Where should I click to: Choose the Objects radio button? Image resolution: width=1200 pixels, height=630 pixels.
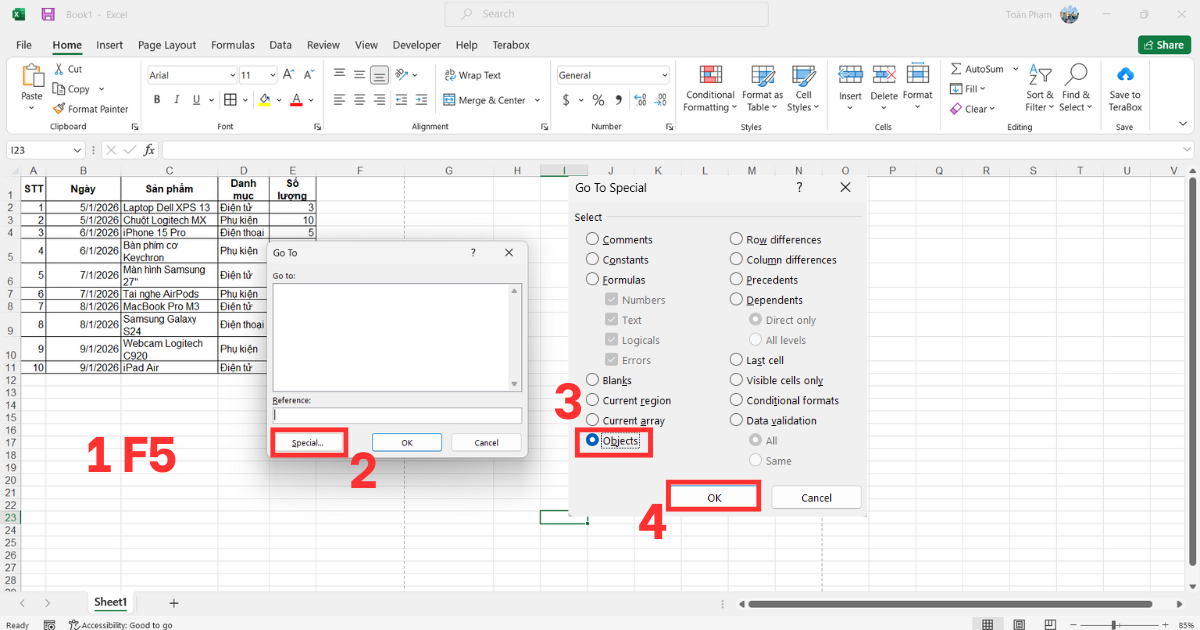point(592,440)
